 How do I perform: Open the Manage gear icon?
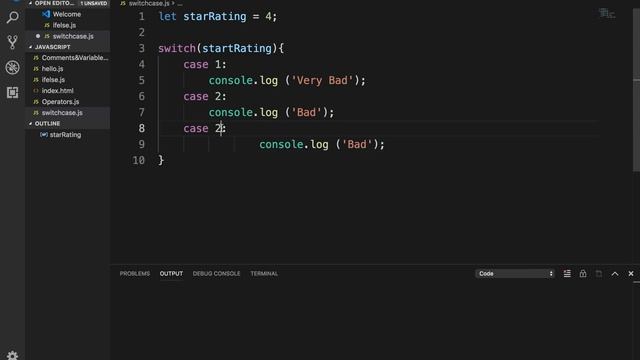coord(13,355)
